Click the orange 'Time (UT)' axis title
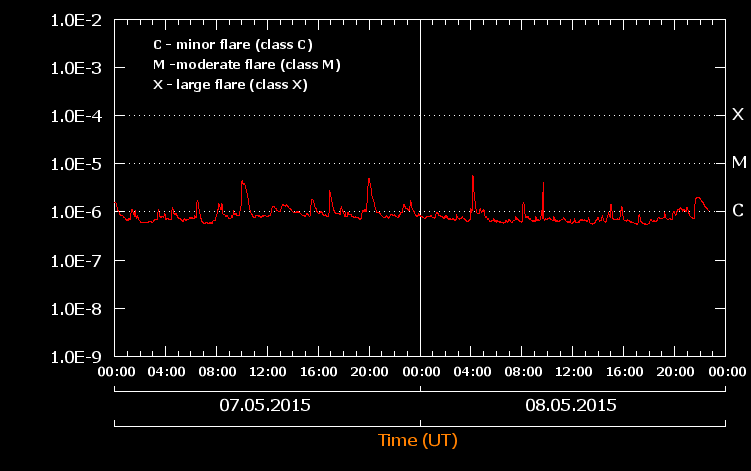 click(x=418, y=440)
